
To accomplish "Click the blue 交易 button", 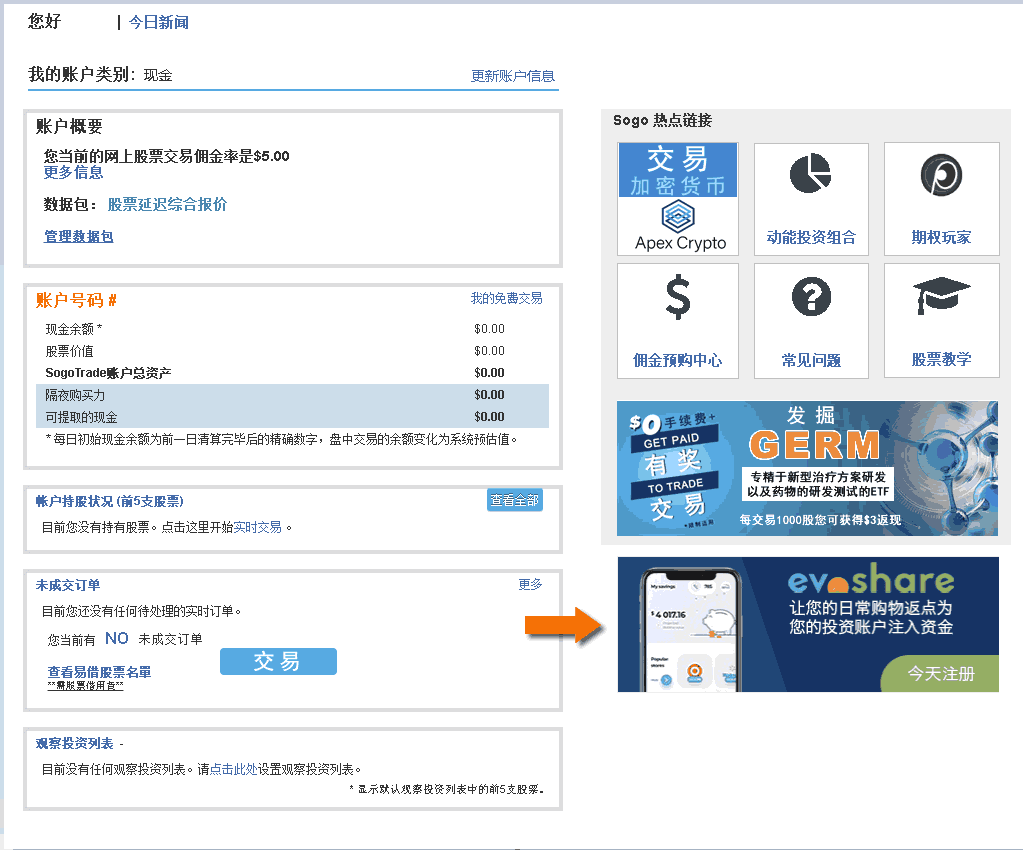I will (279, 661).
